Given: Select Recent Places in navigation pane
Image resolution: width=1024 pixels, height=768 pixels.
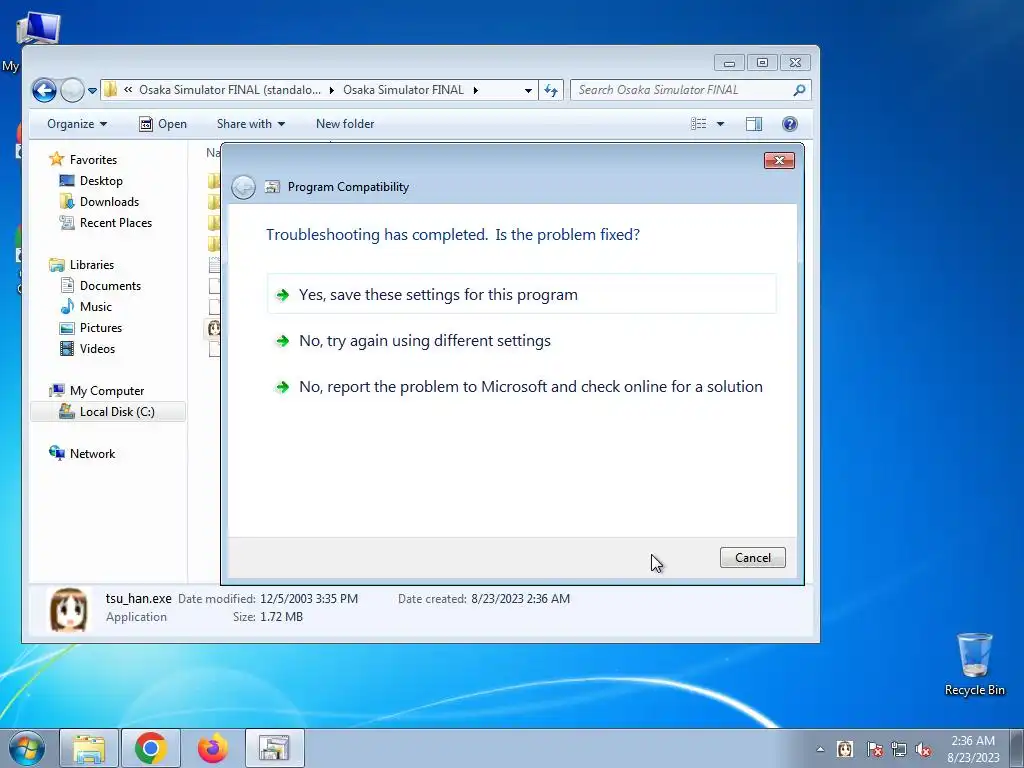Looking at the screenshot, I should click(x=116, y=223).
